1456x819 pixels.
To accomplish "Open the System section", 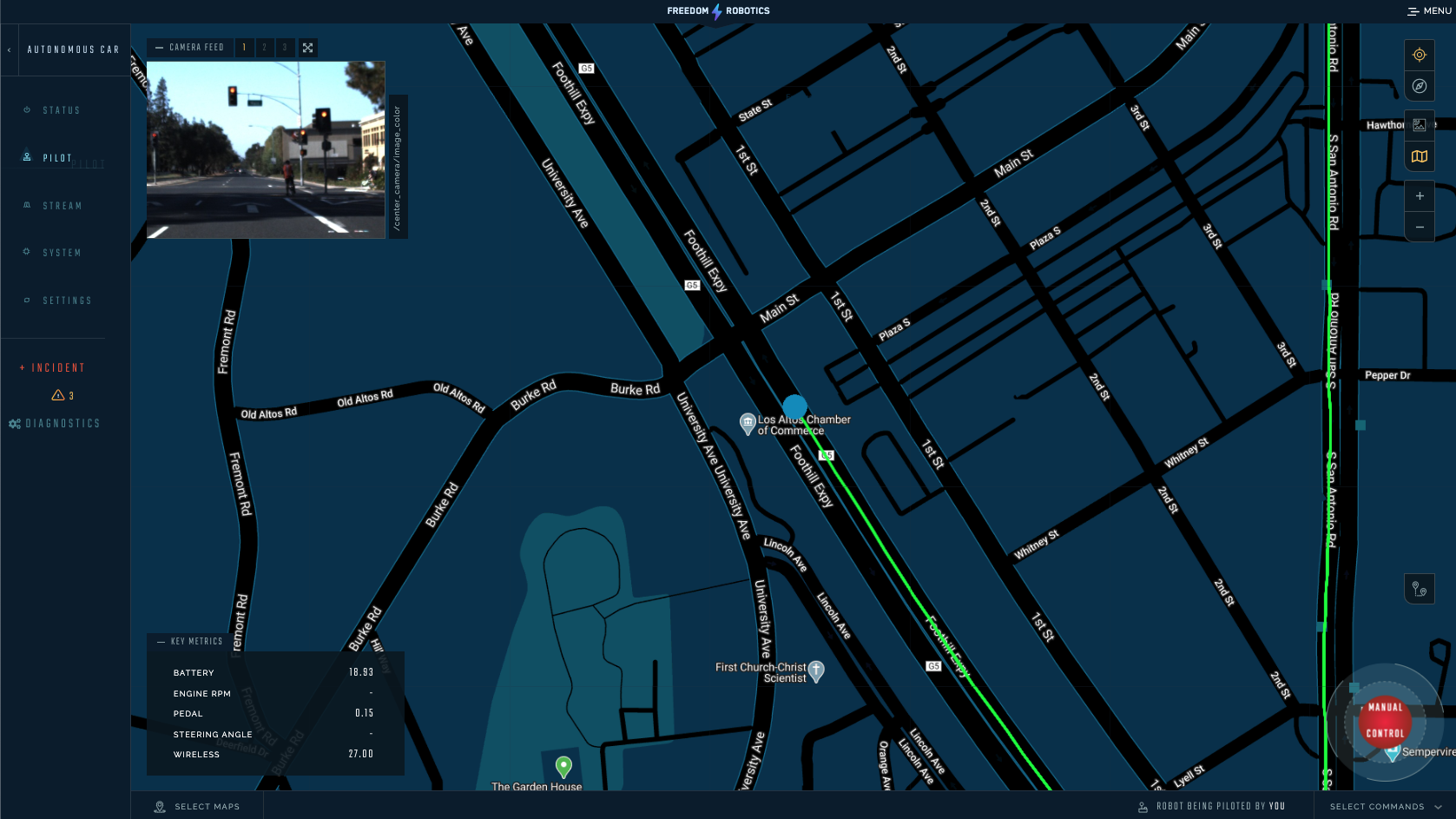I will (62, 253).
